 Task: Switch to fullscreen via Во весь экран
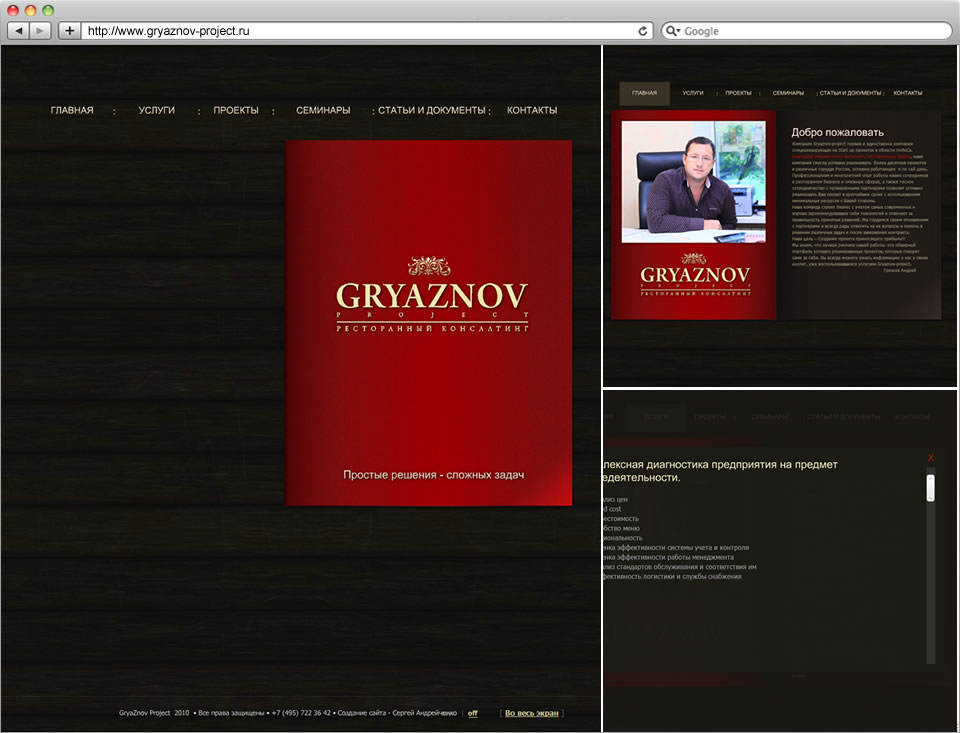click(533, 713)
